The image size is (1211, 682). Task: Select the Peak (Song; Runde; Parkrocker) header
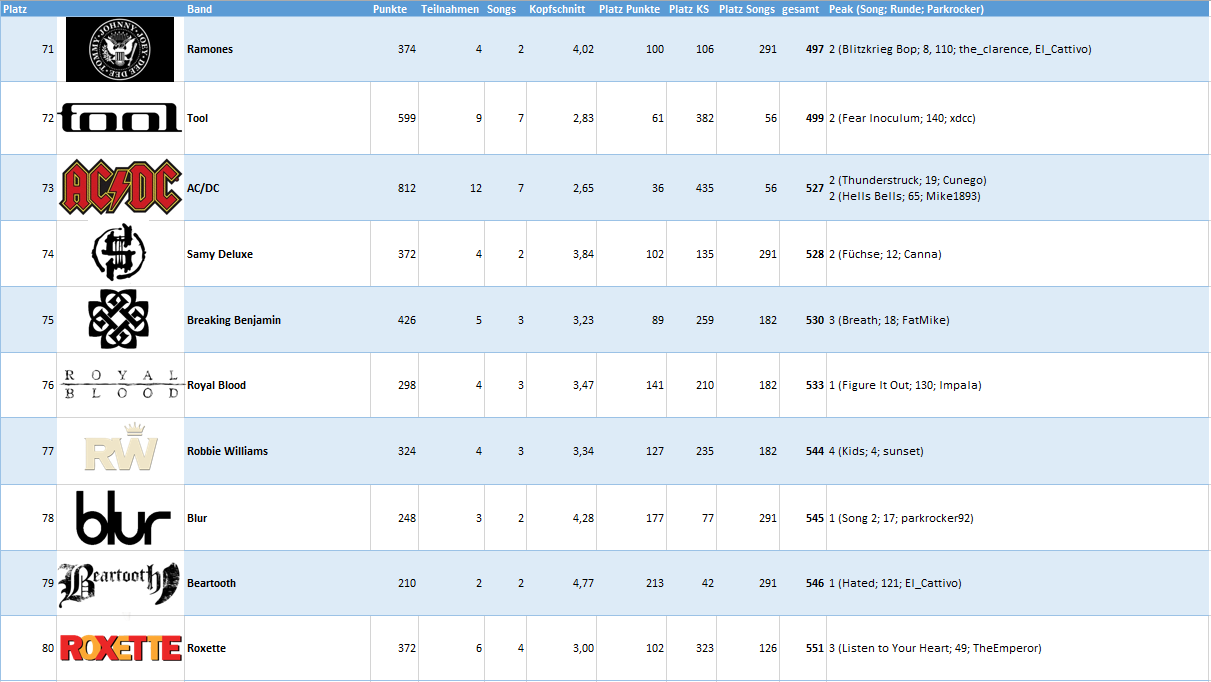point(906,9)
